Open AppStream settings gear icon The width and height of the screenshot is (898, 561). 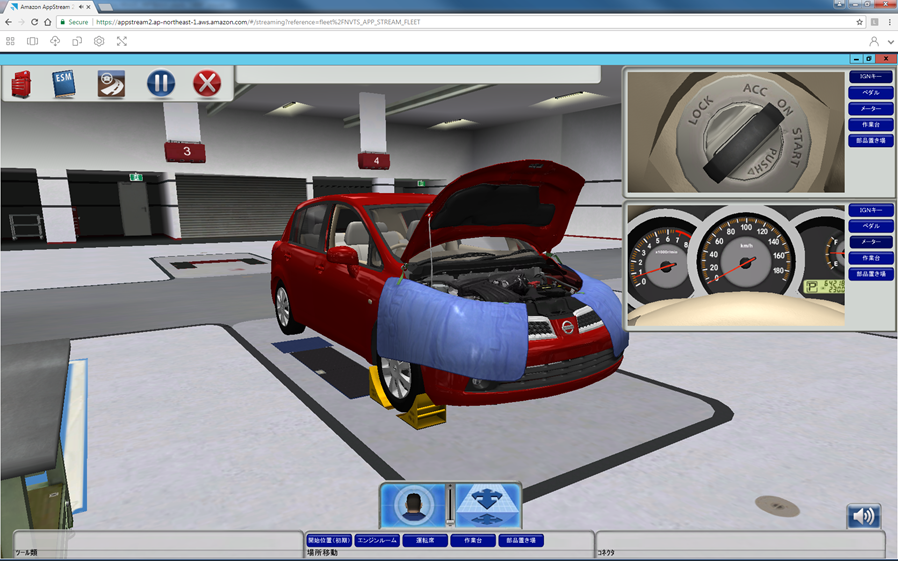pos(99,41)
